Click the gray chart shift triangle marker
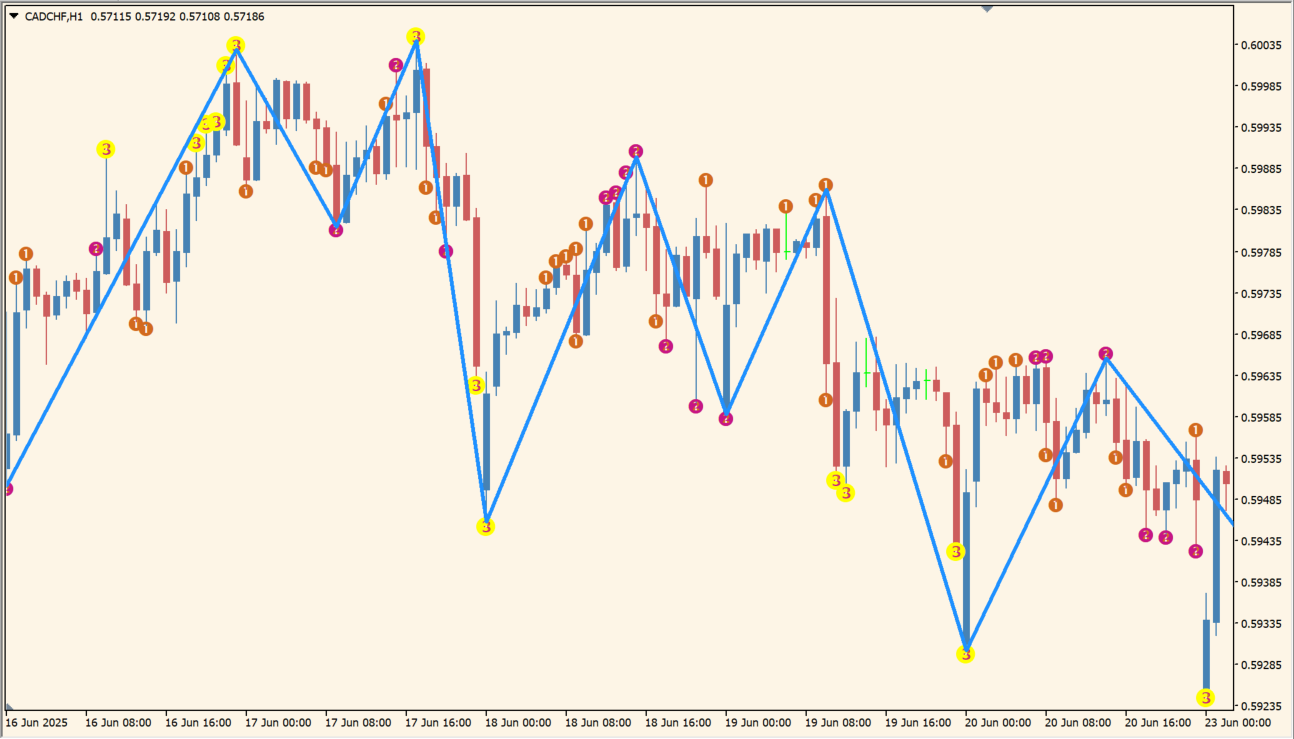Viewport: 1294px width, 739px height. pyautogui.click(x=987, y=8)
